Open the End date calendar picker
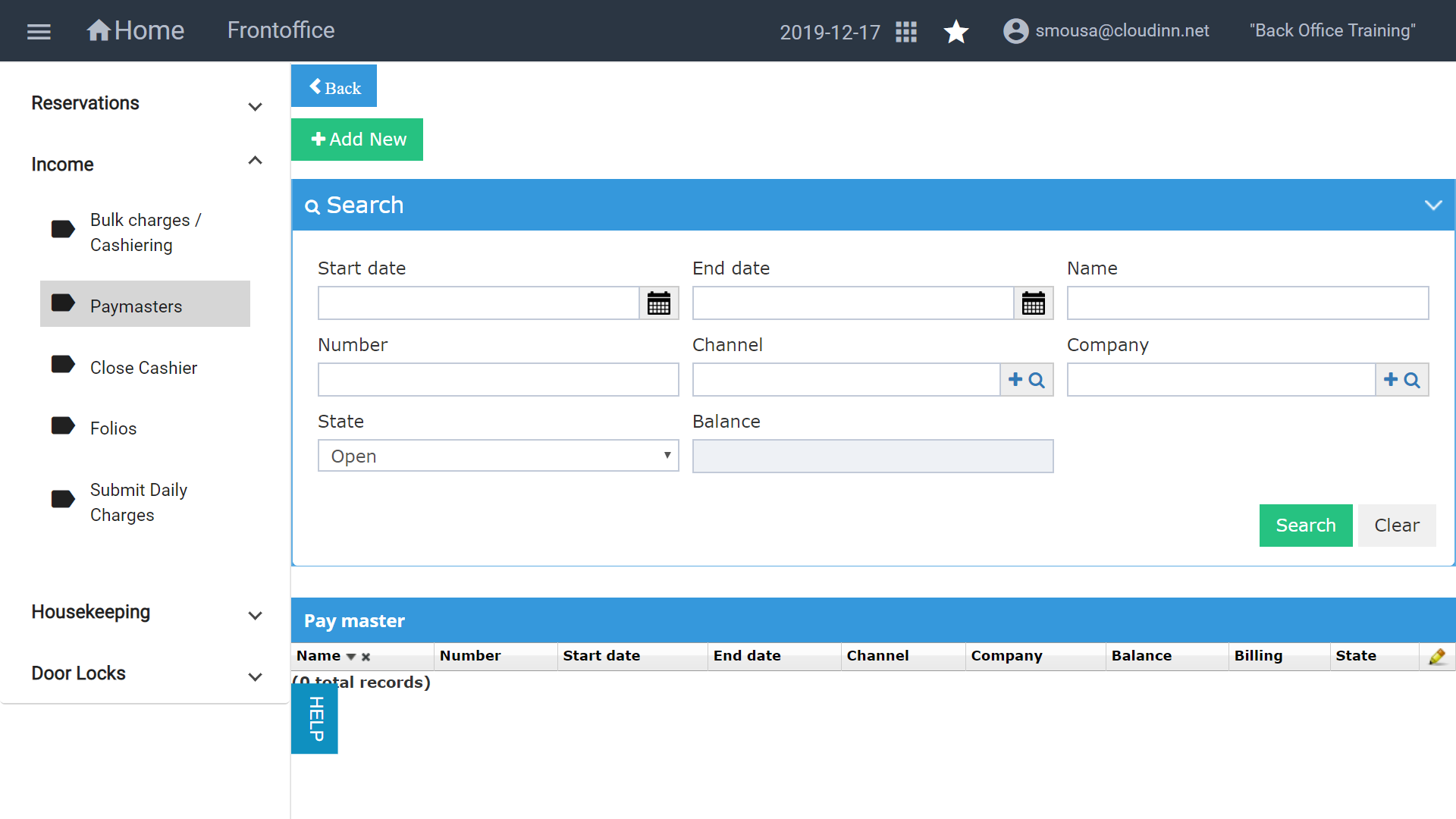The image size is (1456, 819). point(1034,303)
